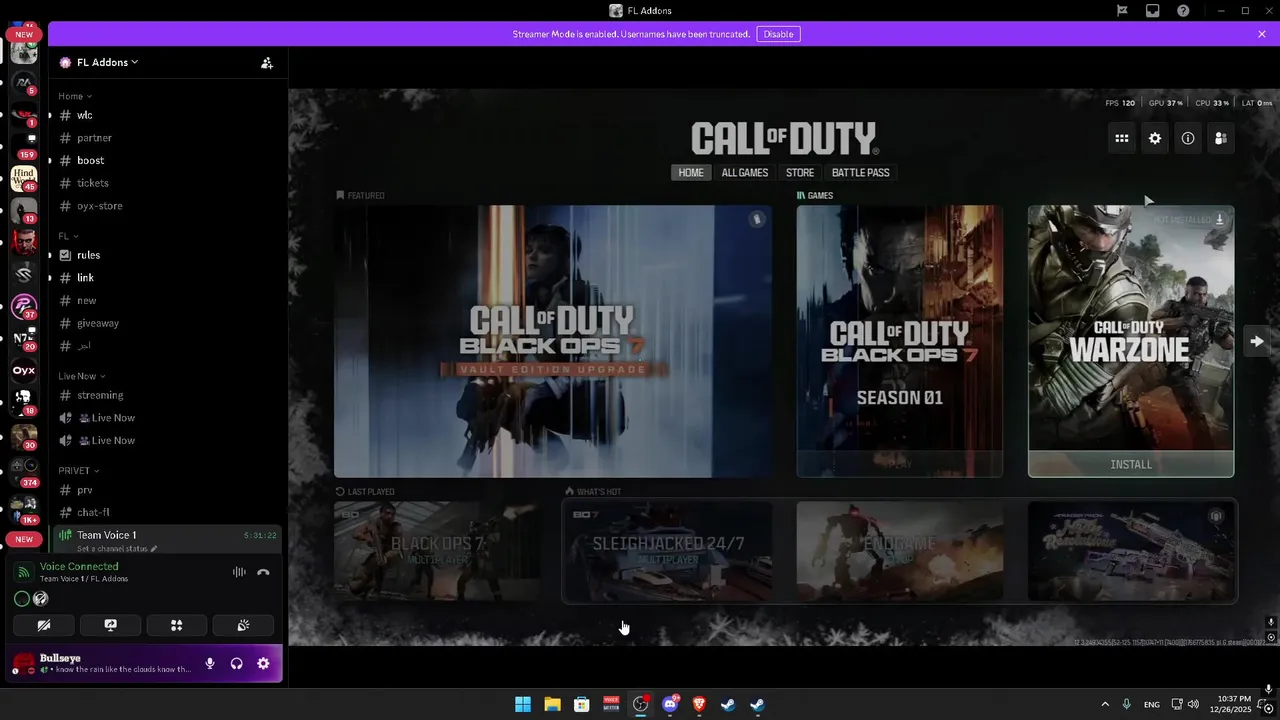Deafen with headphones icon in user panel

click(x=237, y=663)
